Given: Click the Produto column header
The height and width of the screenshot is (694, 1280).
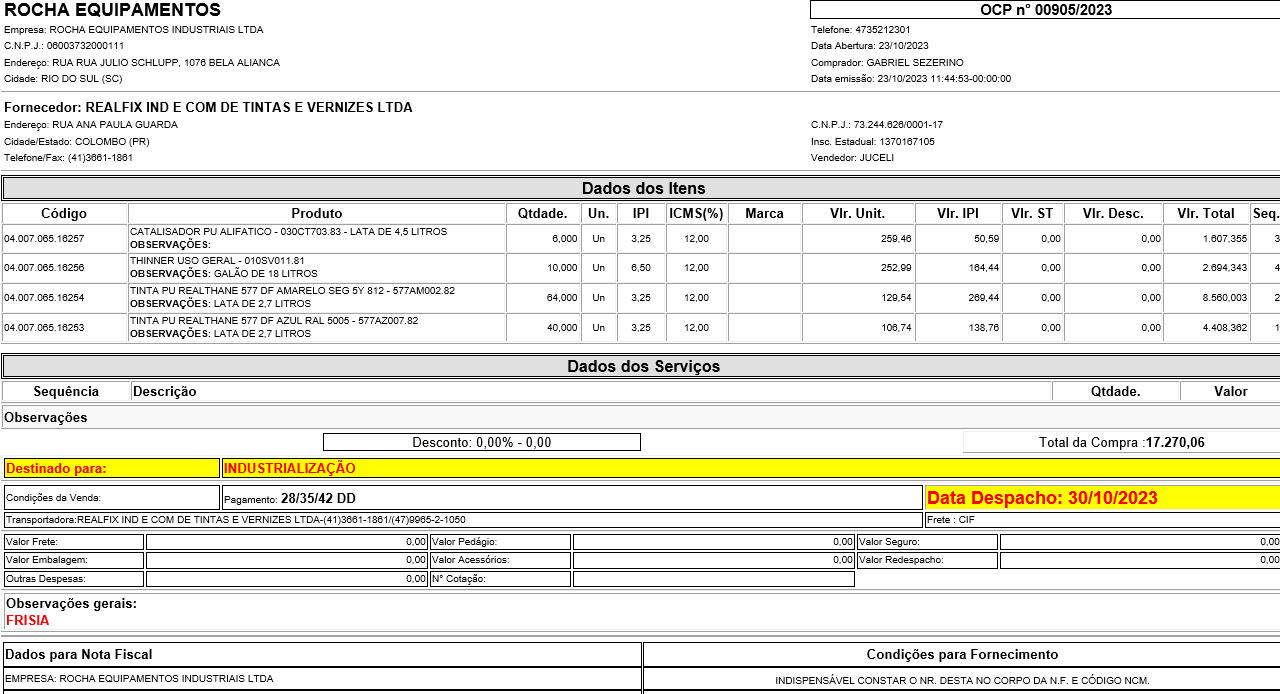Looking at the screenshot, I should [317, 213].
